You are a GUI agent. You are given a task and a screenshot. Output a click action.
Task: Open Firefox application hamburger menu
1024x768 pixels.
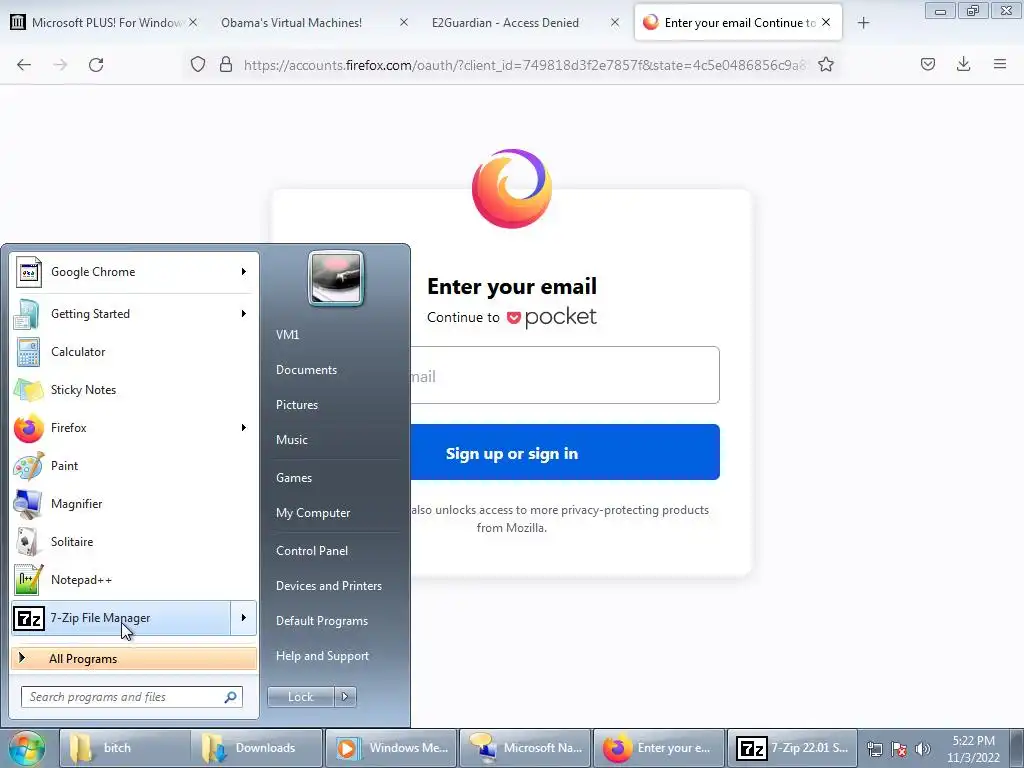point(1000,65)
